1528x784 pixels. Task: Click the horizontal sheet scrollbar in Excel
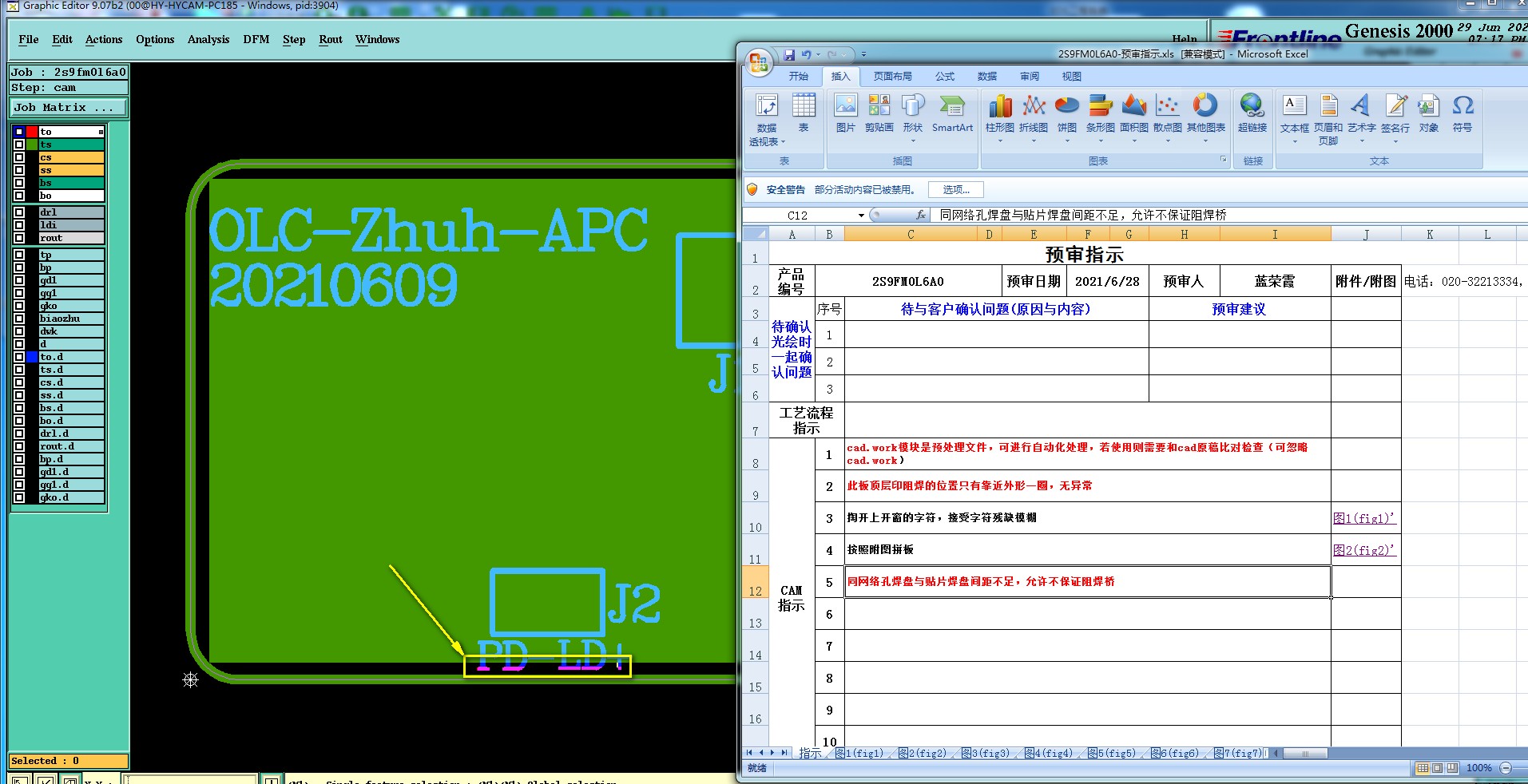click(1305, 753)
